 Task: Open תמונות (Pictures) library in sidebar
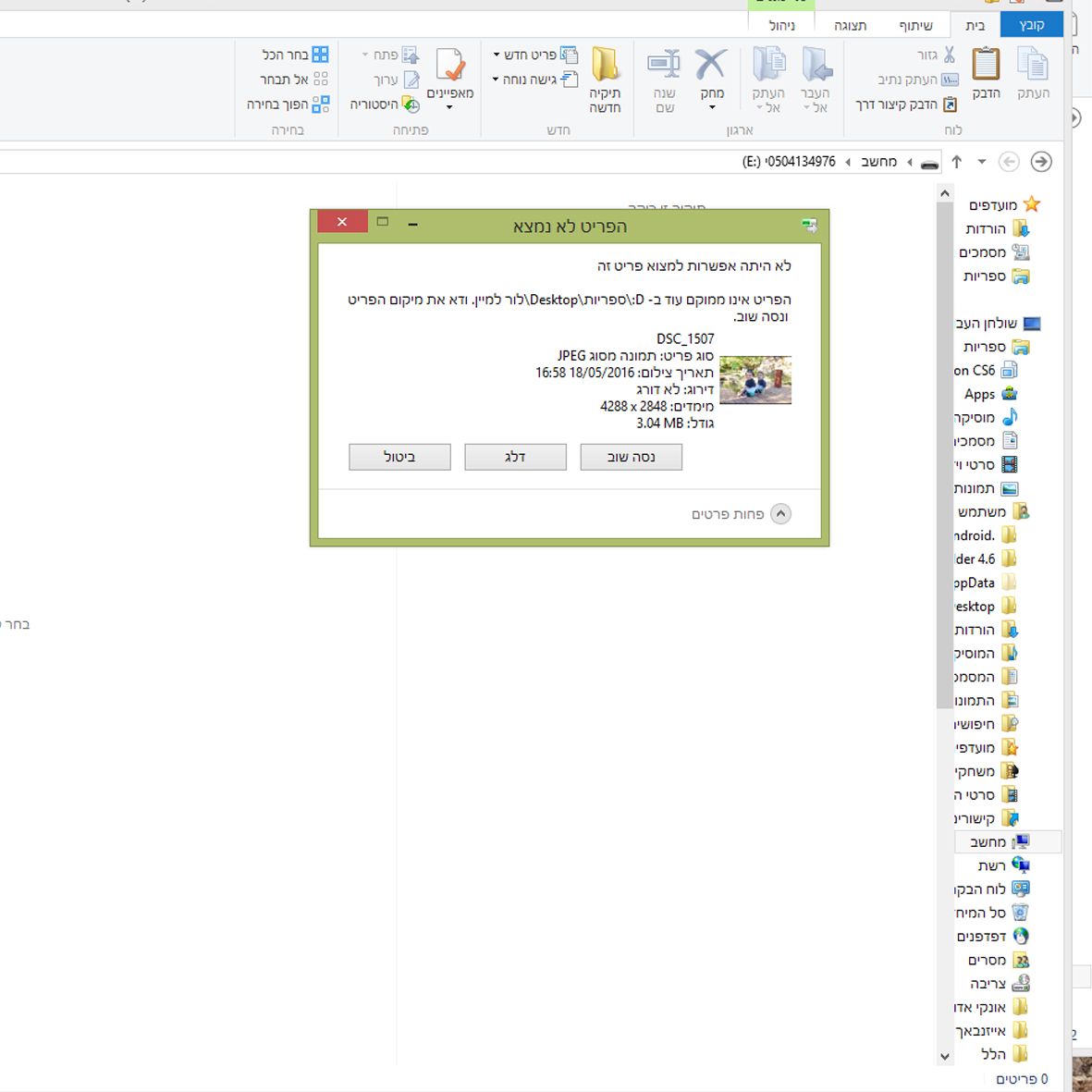pyautogui.click(x=987, y=489)
